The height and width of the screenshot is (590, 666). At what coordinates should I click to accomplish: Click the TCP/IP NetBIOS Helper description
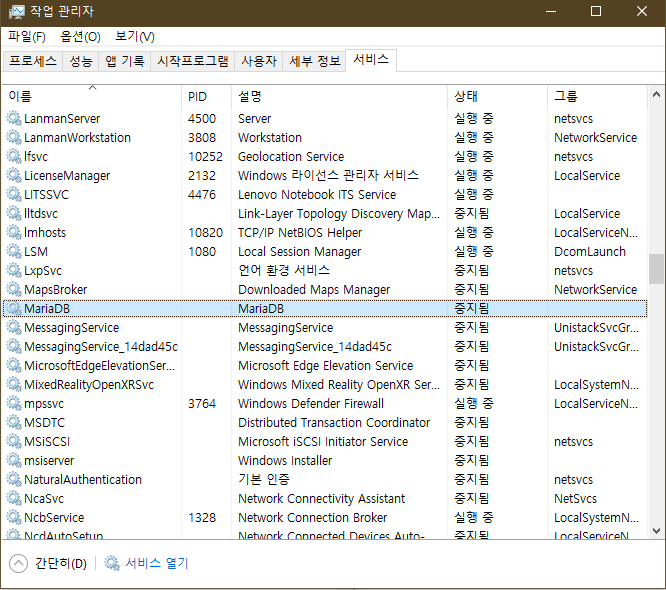tap(300, 232)
